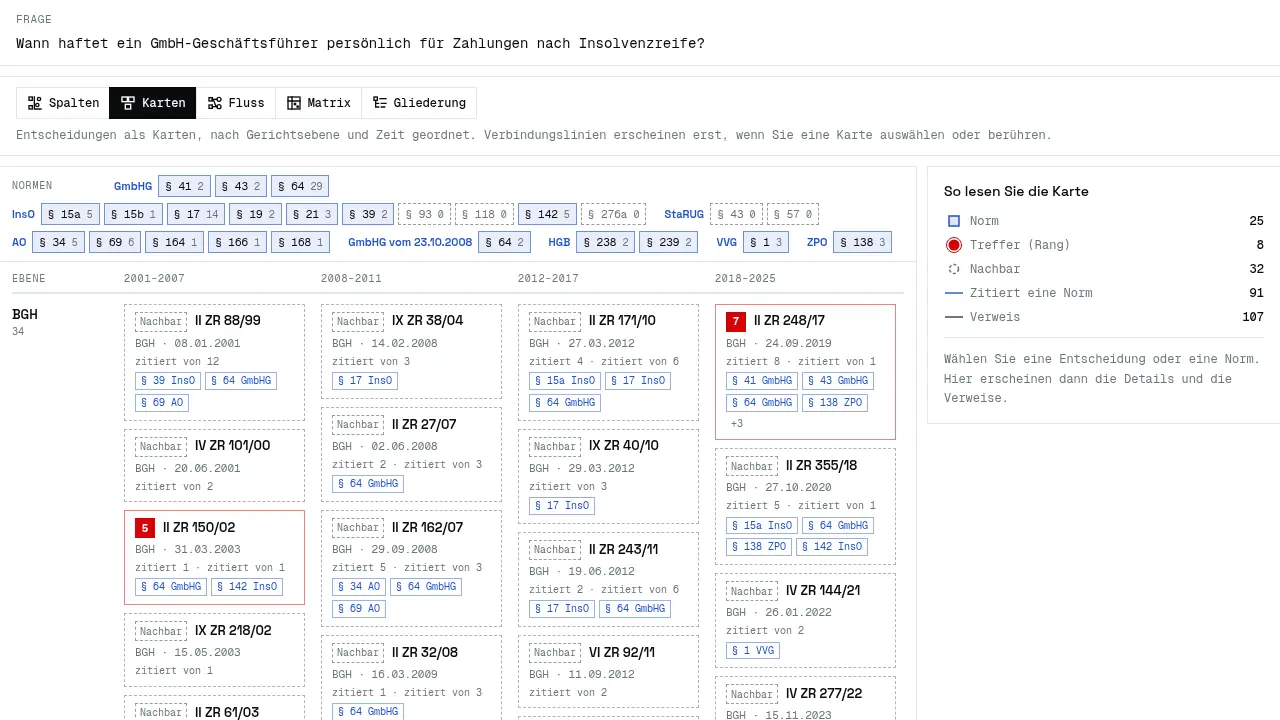
Task: Open the Gliederung tab
Action: point(419,103)
